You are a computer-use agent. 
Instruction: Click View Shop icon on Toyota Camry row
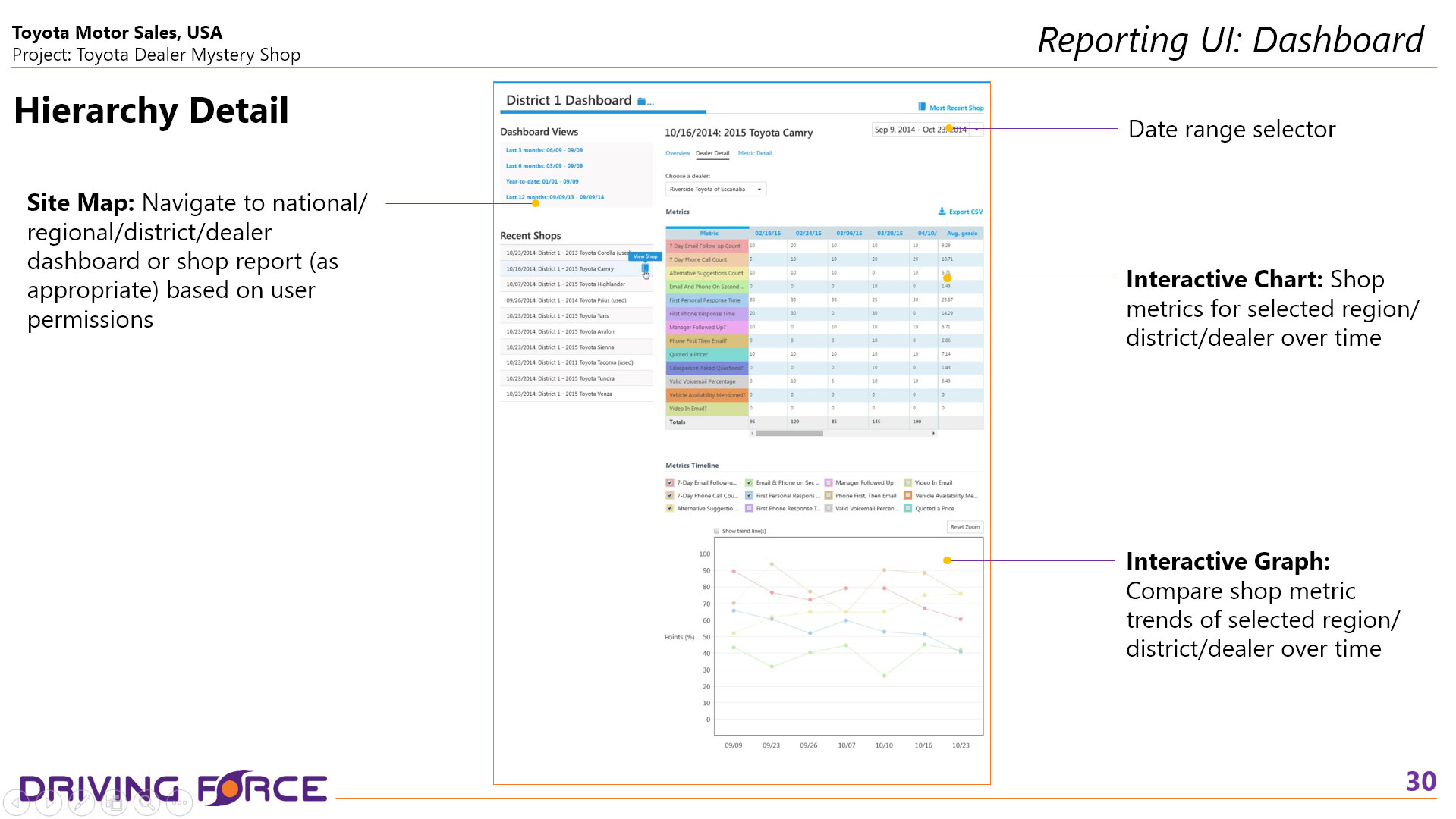coord(645,268)
